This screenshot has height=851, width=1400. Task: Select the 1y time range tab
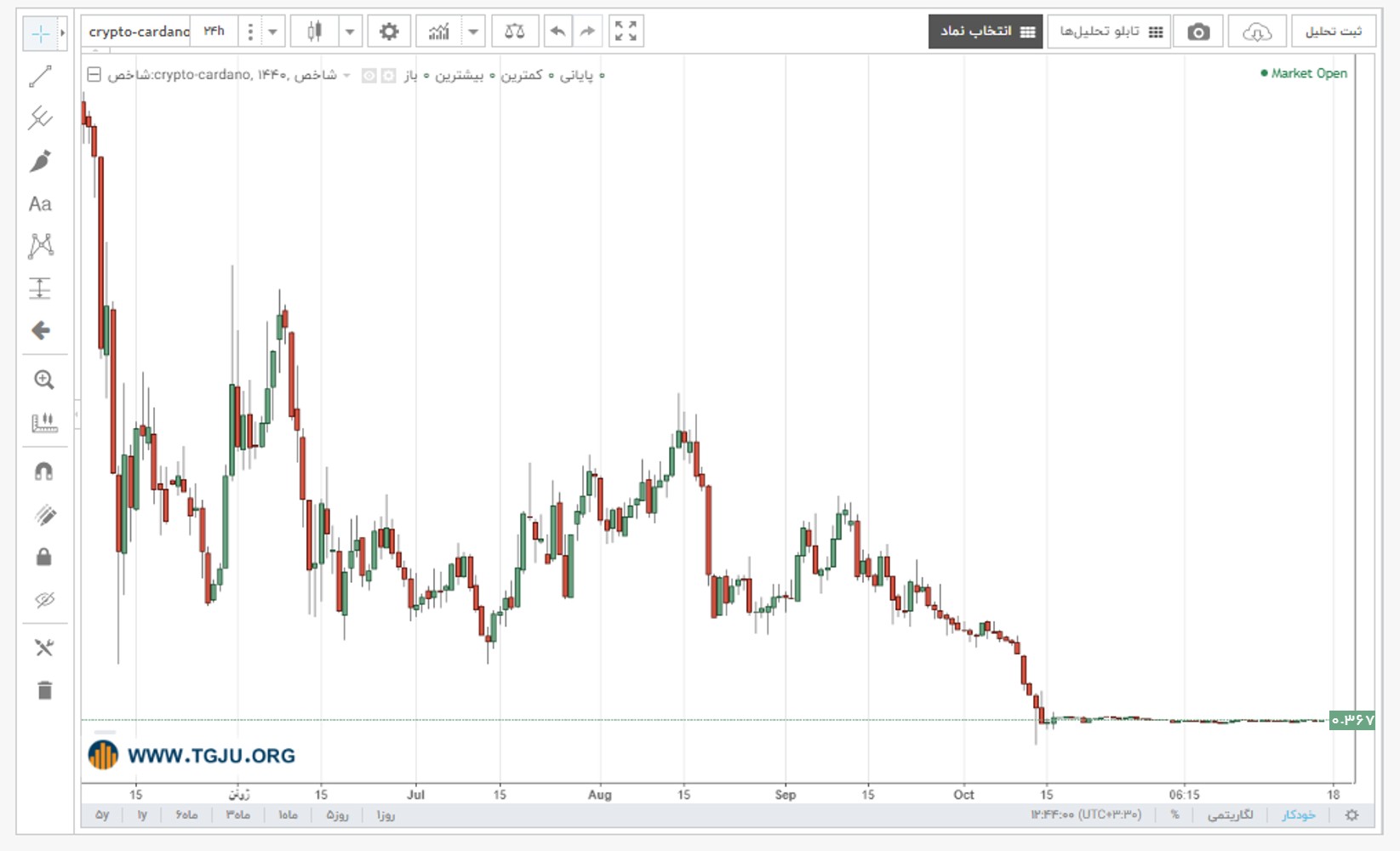(142, 815)
